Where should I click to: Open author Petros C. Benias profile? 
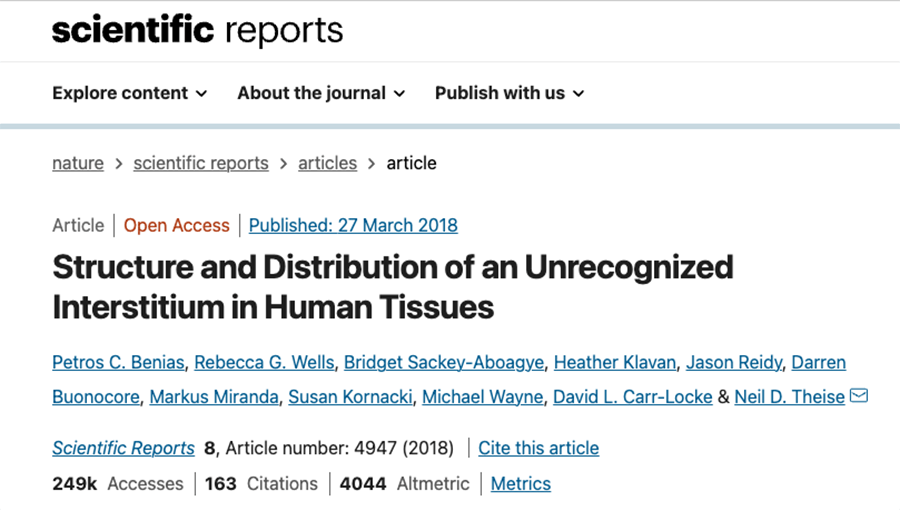tap(118, 363)
